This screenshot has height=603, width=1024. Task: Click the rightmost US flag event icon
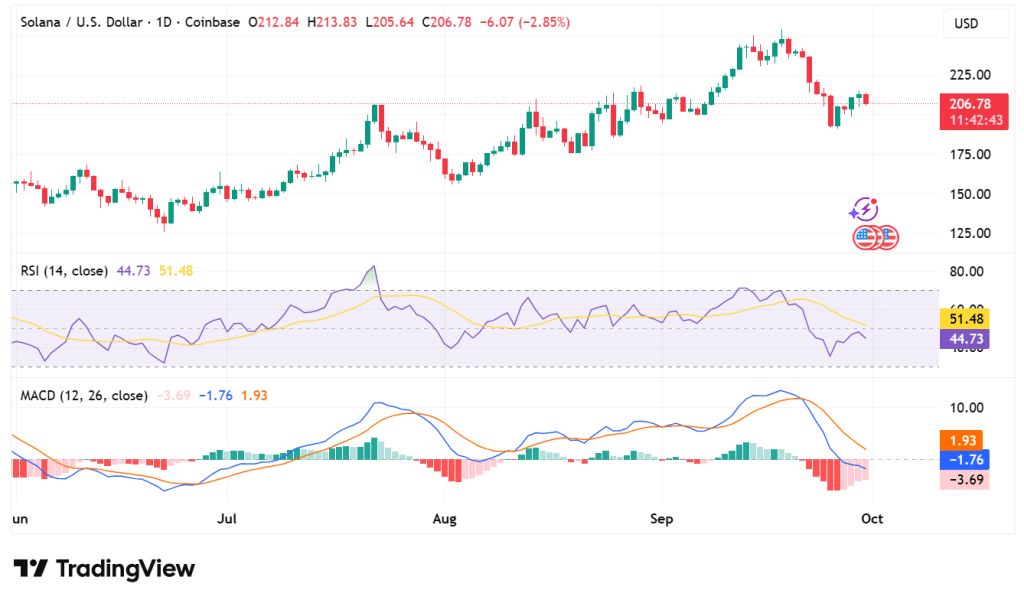pos(887,238)
